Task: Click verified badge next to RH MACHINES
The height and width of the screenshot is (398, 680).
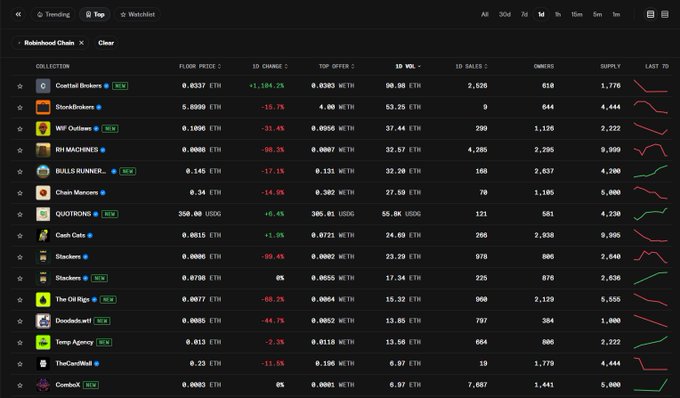Action: coord(103,150)
